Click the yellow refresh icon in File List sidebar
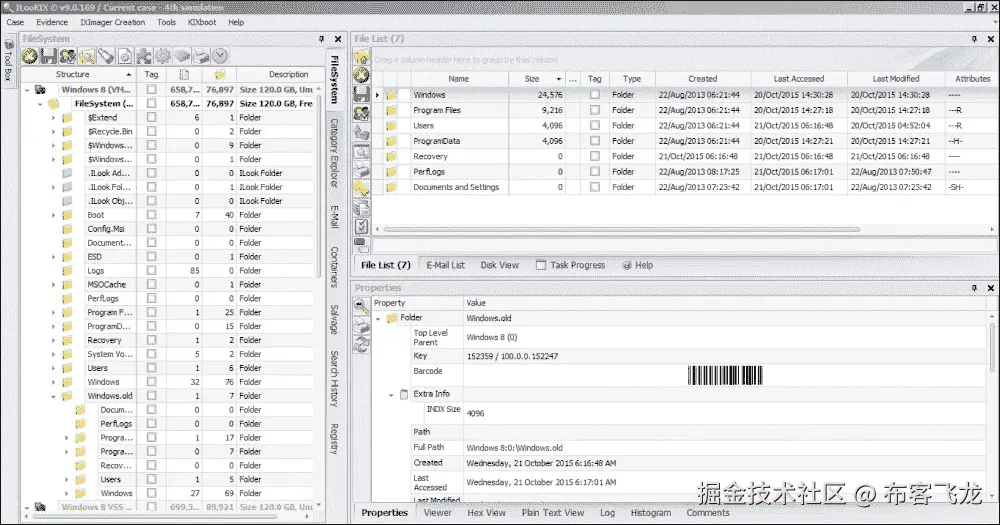The image size is (1000, 525). [x=362, y=75]
